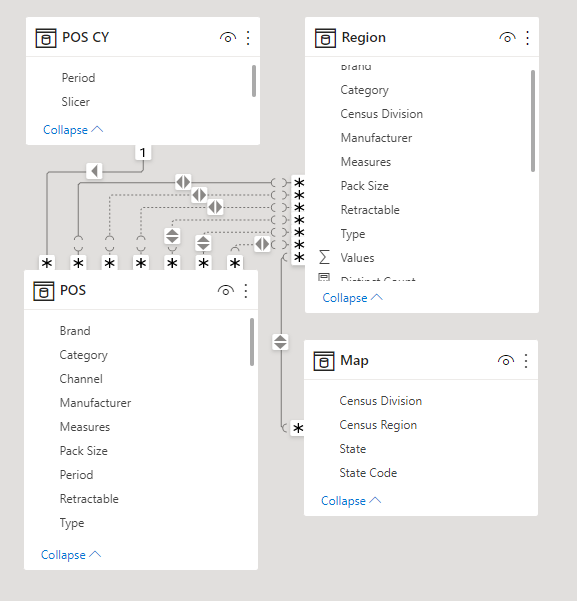The height and width of the screenshot is (601, 577).
Task: Select Type field in POS table
Action: point(72,523)
